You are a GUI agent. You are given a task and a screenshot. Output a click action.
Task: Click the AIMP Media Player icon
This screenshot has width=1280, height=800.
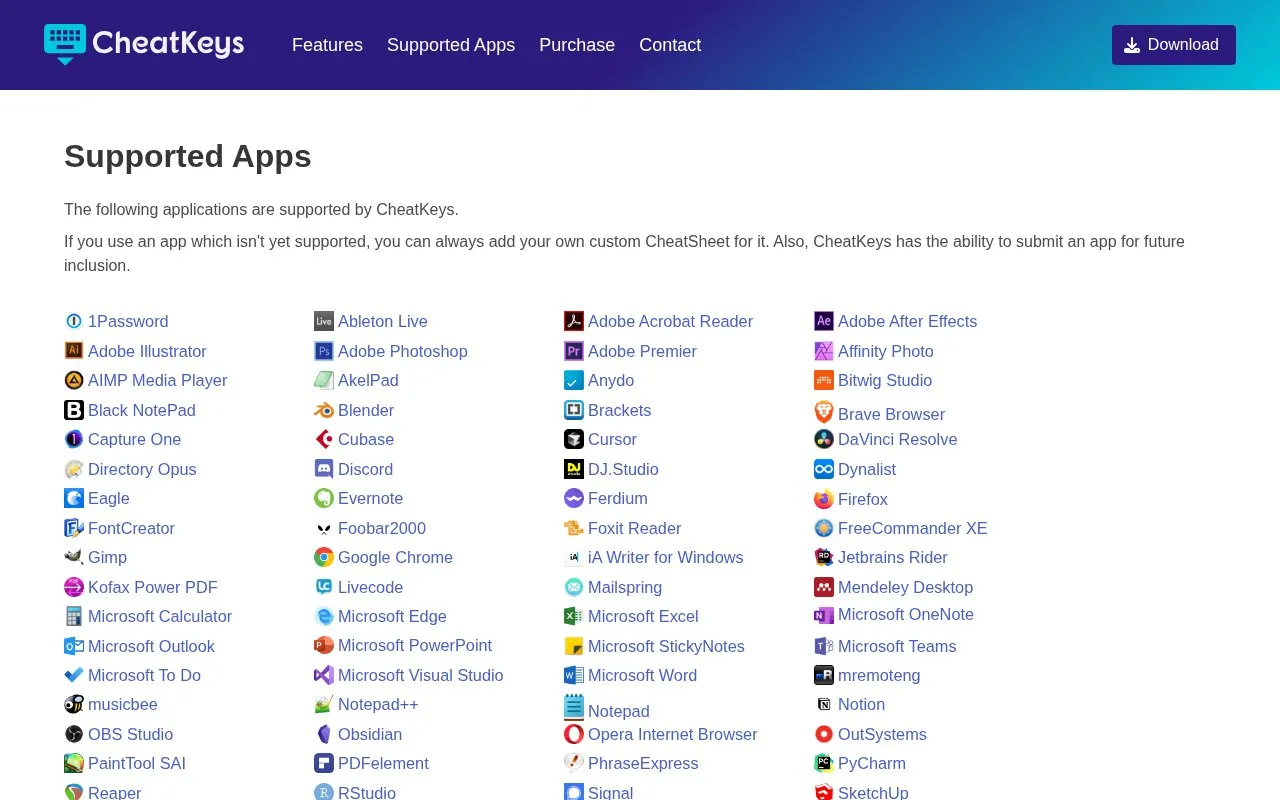click(74, 380)
